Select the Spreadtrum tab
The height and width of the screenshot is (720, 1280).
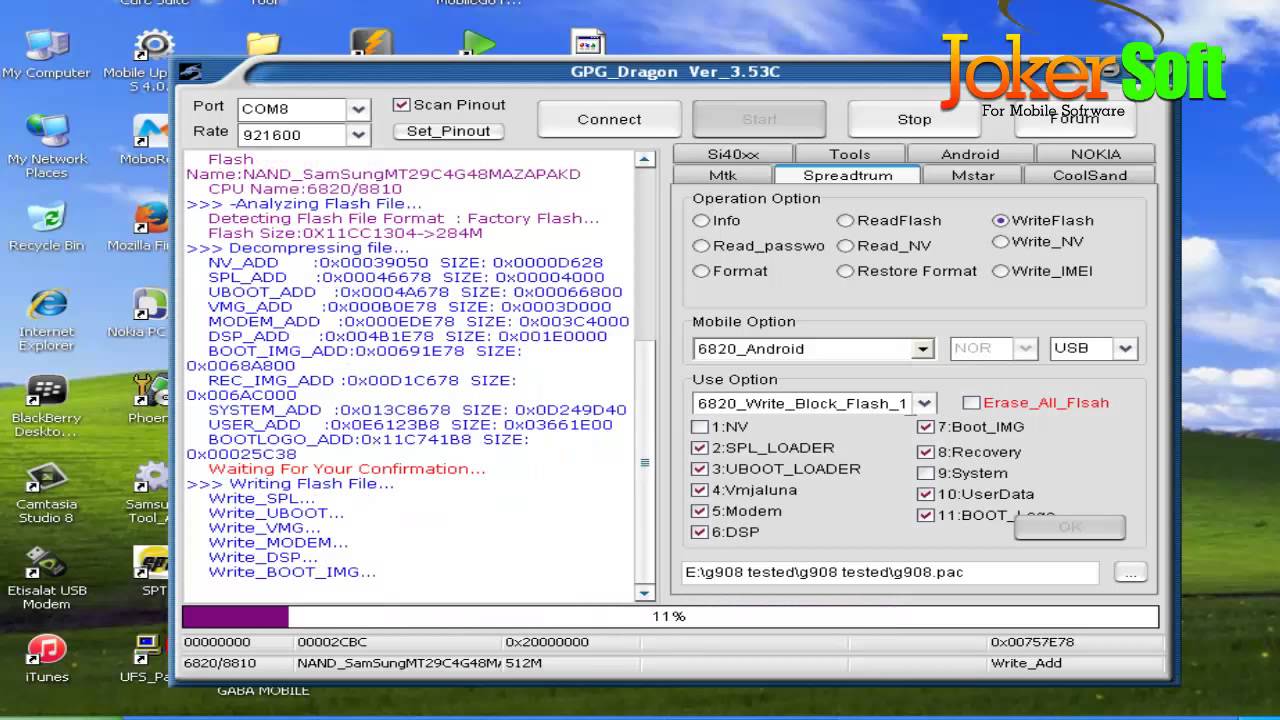coord(847,175)
